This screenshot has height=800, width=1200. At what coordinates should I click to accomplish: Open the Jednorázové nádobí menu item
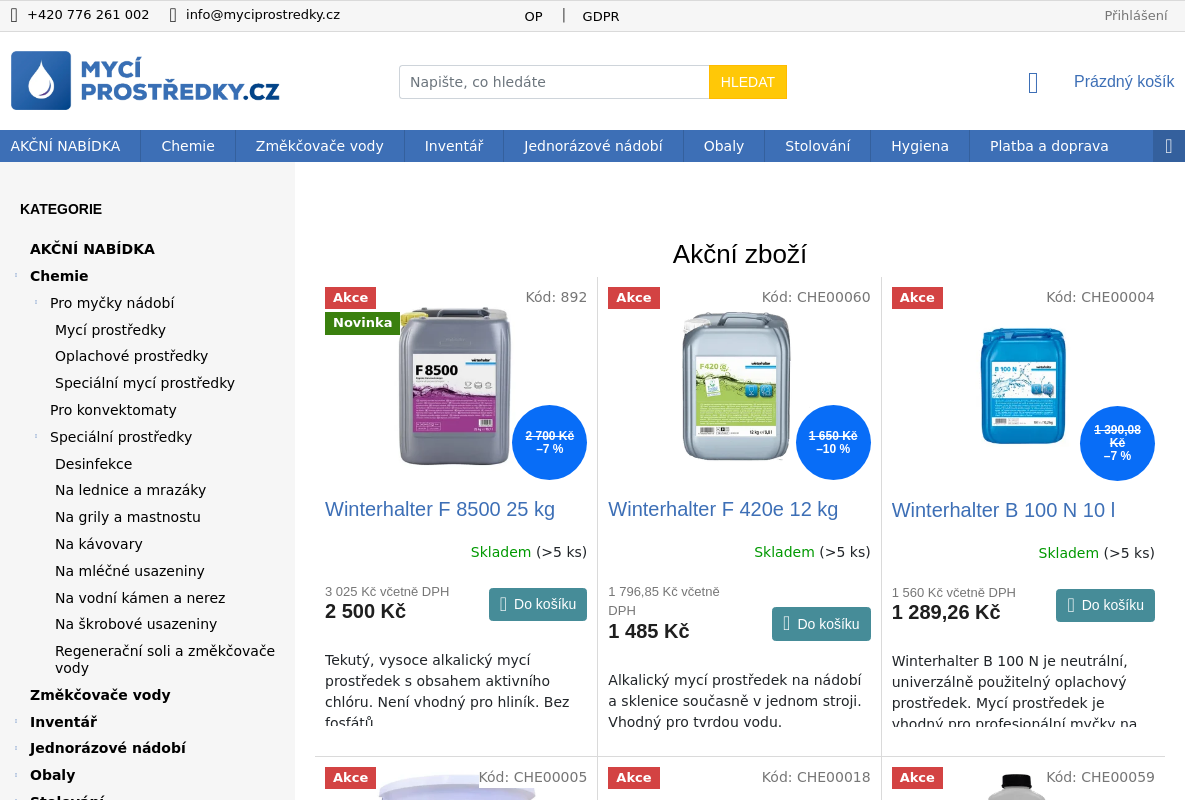point(593,146)
